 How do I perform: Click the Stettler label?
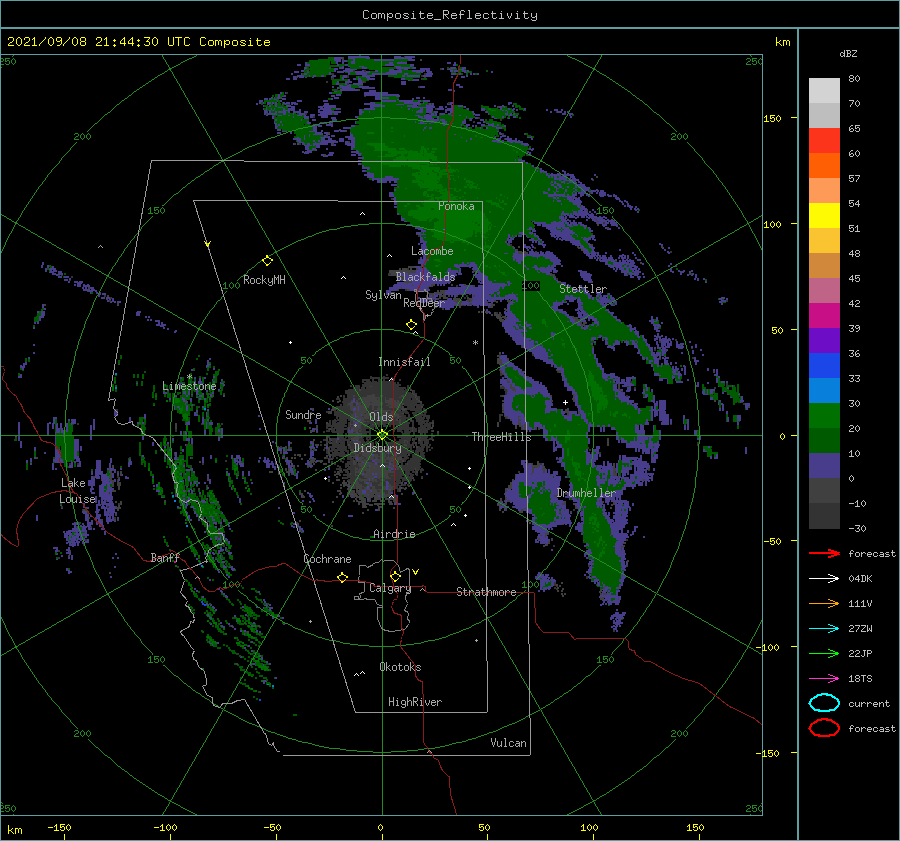583,289
